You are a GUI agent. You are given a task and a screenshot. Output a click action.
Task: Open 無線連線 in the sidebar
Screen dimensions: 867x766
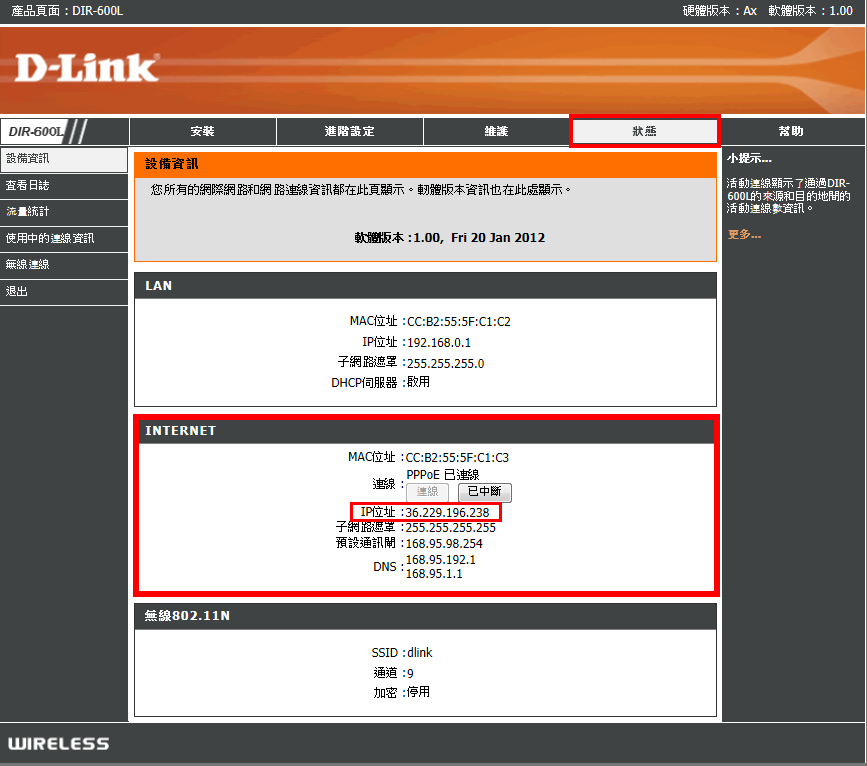coord(64,265)
